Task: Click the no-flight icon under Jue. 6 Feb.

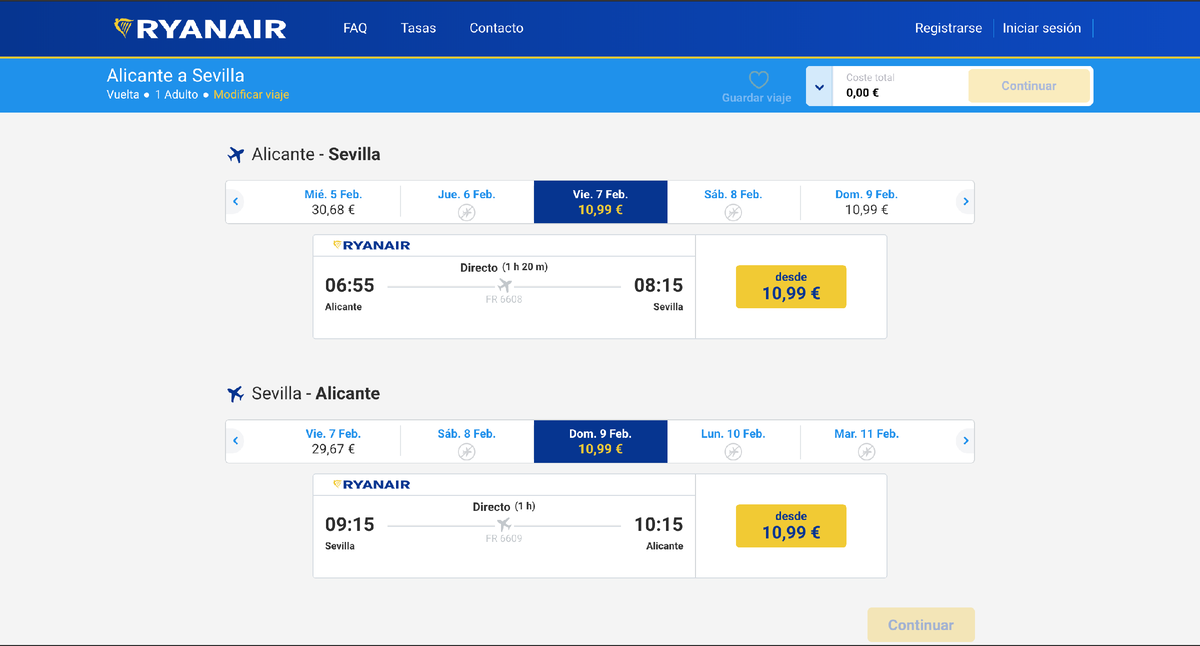Action: [466, 212]
